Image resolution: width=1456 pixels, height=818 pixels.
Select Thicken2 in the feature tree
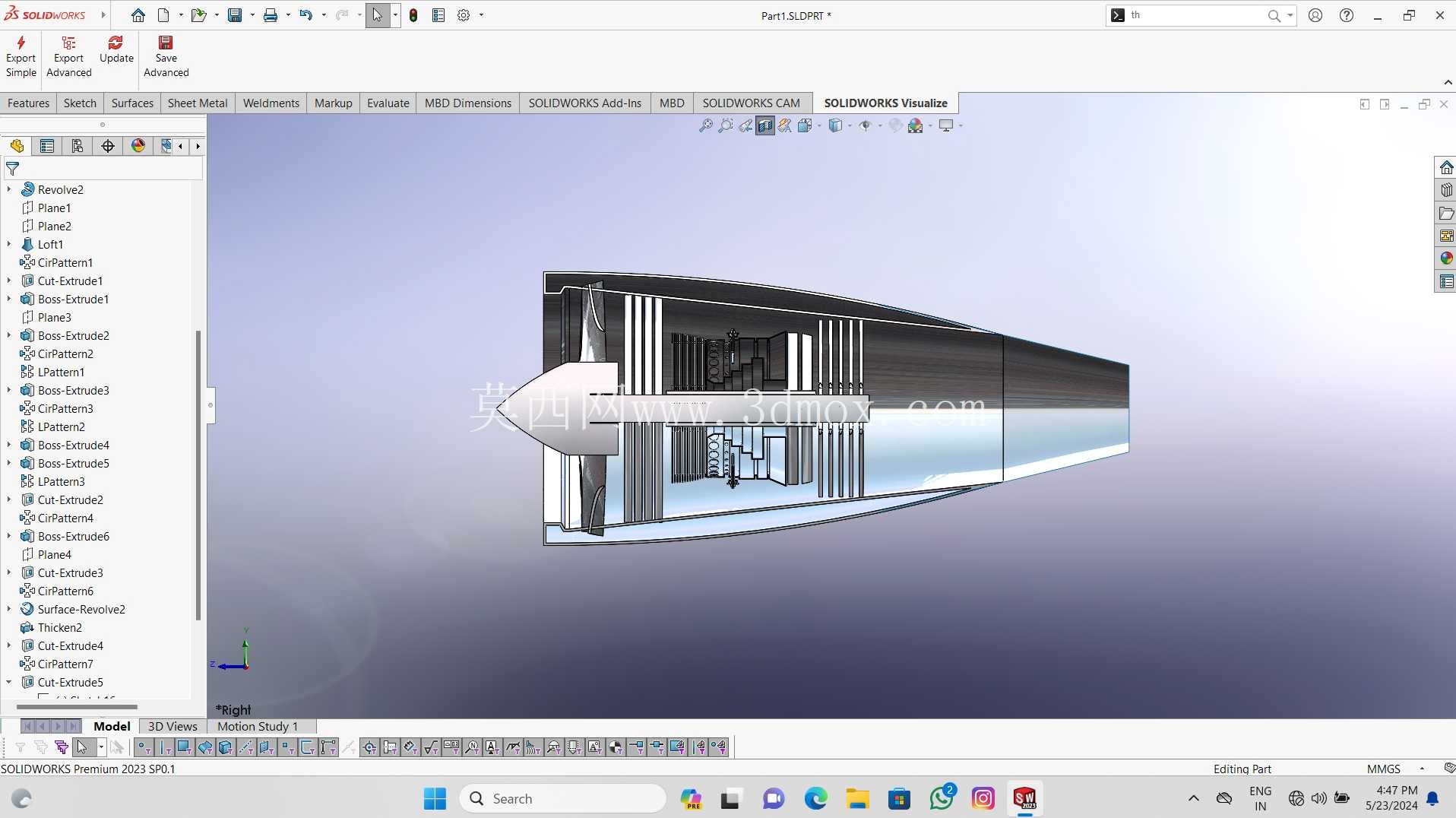coord(60,627)
